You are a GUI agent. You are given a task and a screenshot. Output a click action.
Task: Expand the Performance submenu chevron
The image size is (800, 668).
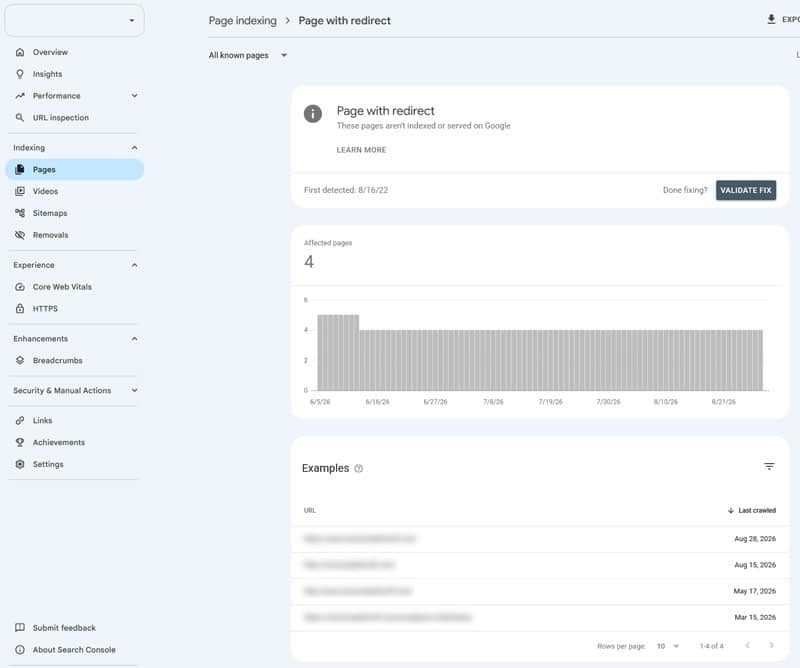(135, 95)
